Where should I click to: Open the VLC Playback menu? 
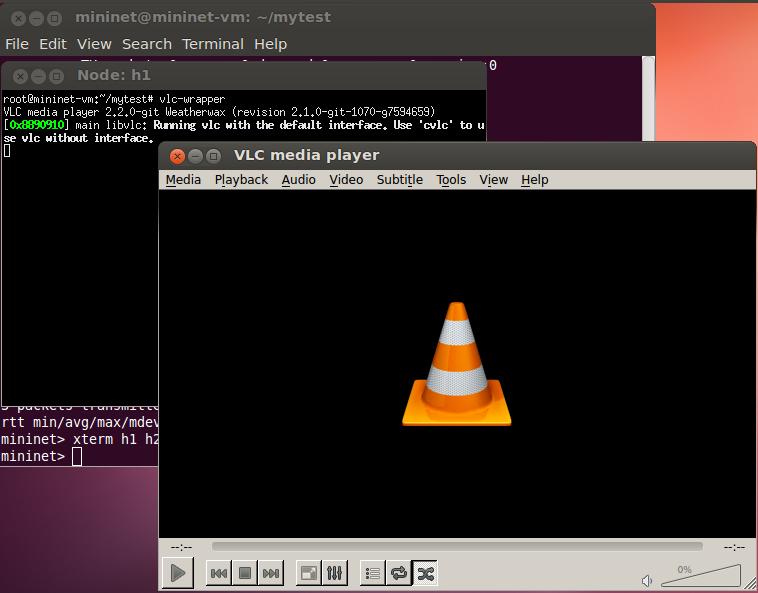click(x=241, y=180)
